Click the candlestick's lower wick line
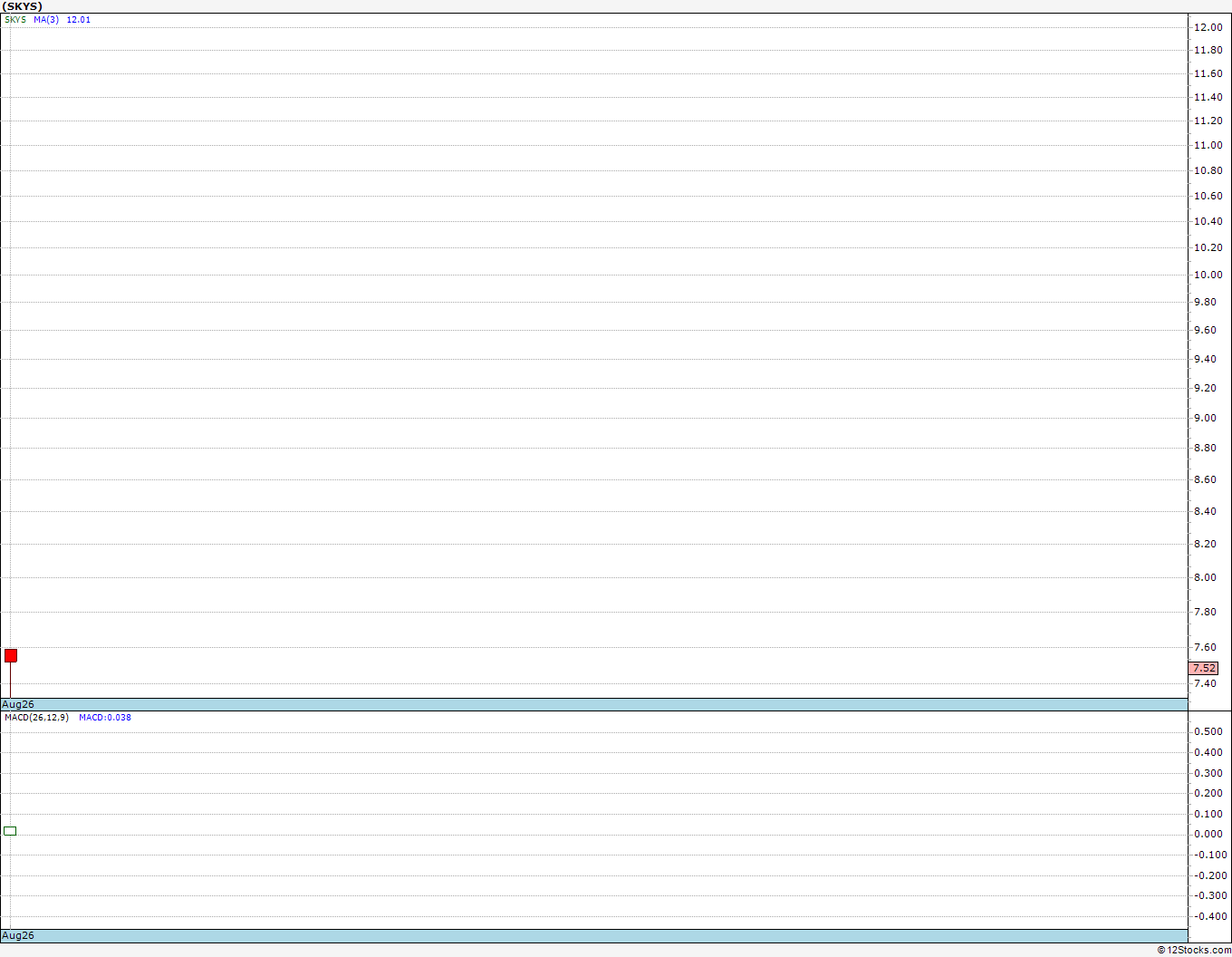This screenshot has height=957, width=1232. click(x=10, y=680)
